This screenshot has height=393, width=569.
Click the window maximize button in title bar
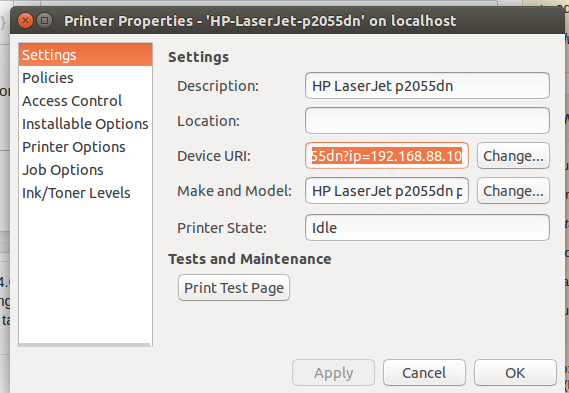point(45,21)
